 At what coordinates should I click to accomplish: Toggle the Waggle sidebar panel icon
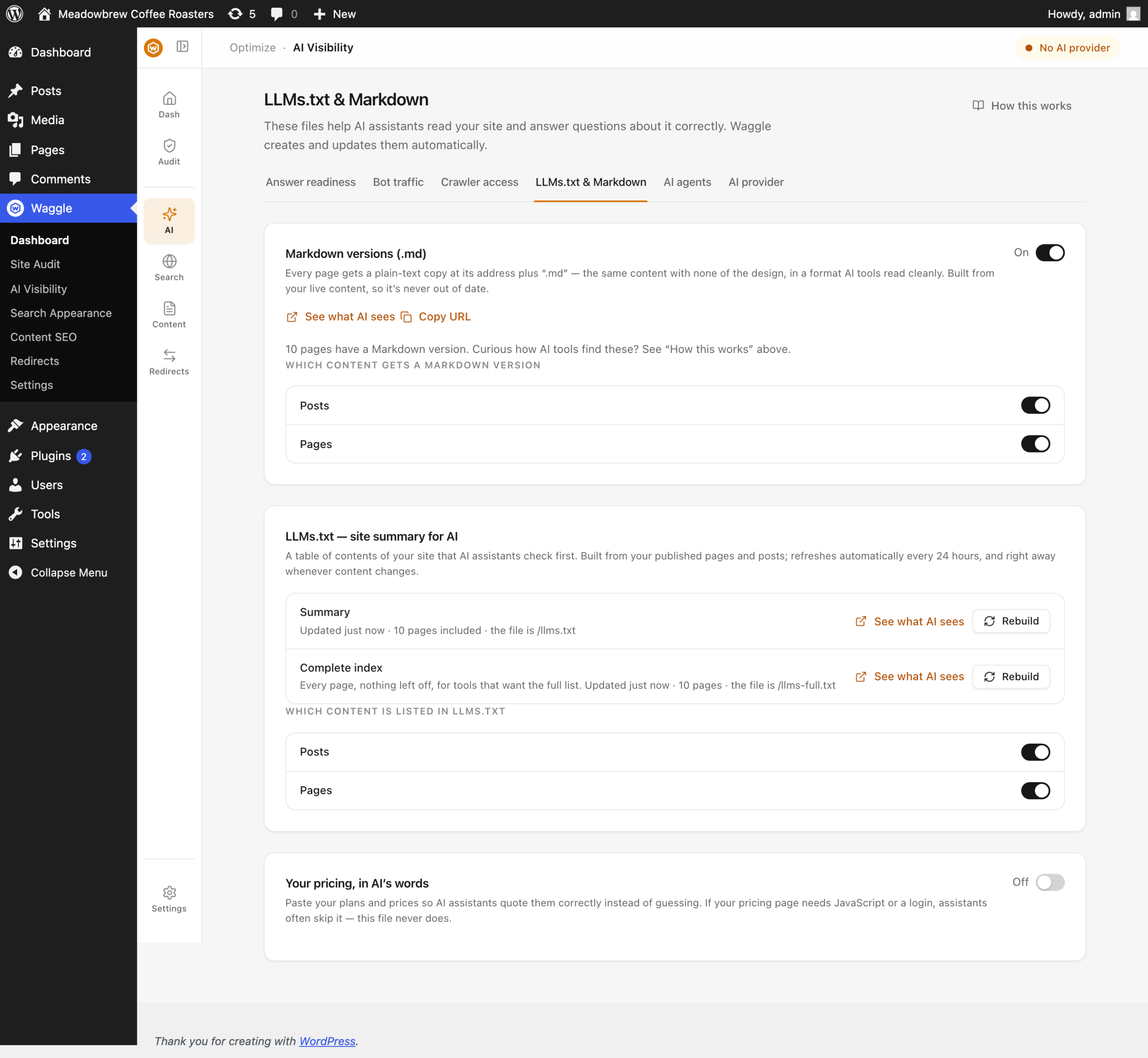[x=183, y=46]
